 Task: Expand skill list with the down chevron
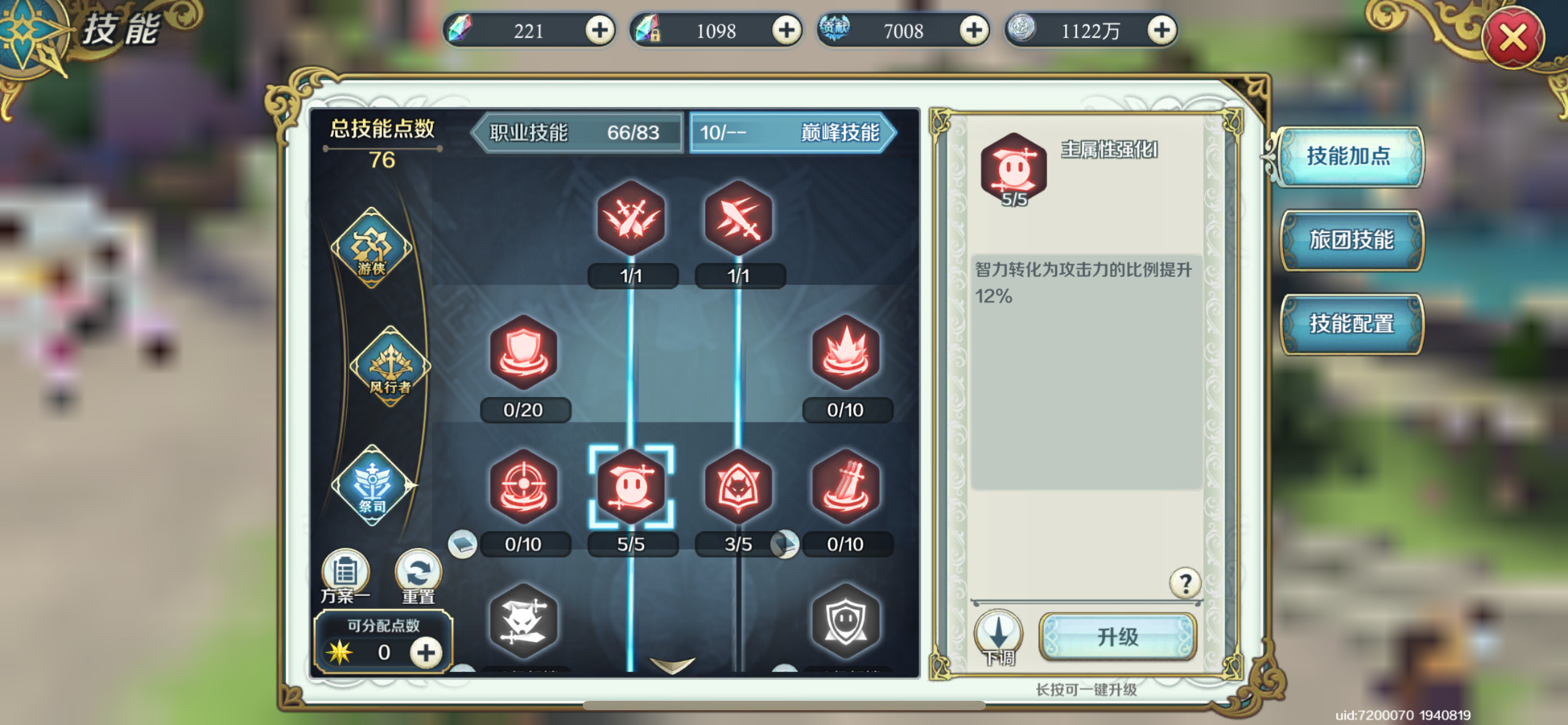(672, 666)
